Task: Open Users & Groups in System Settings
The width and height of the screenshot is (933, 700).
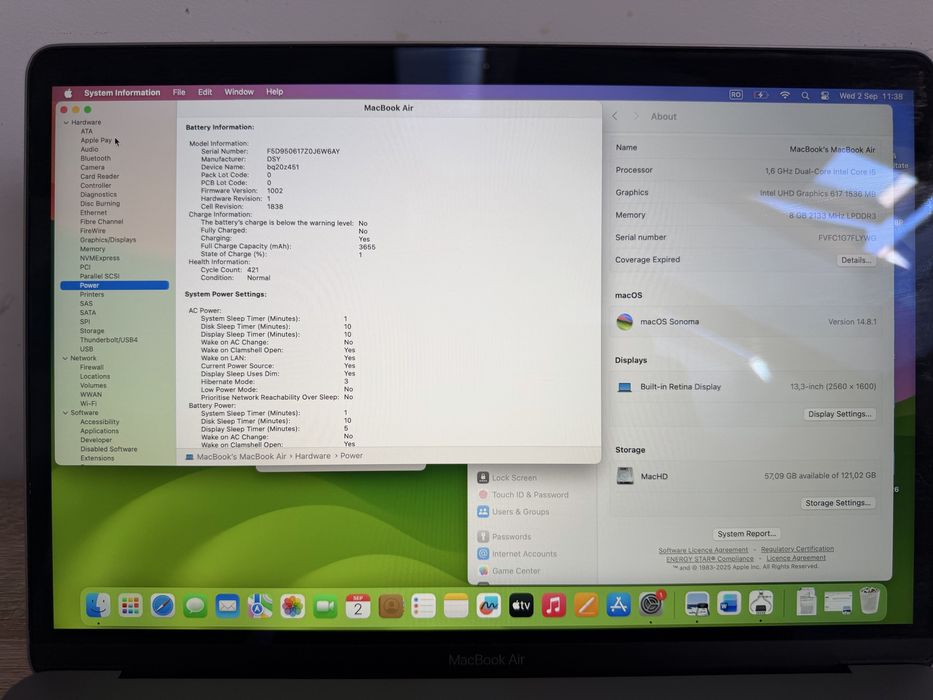Action: tap(514, 512)
